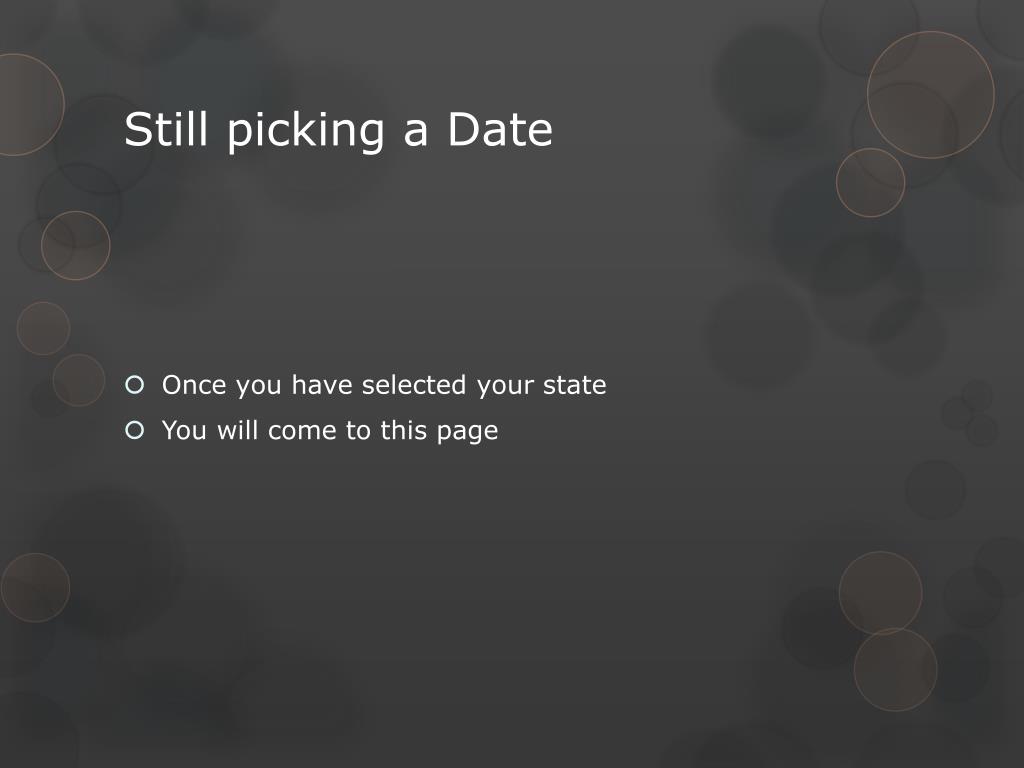Click the hollow bullet before Once you have

coord(135,385)
